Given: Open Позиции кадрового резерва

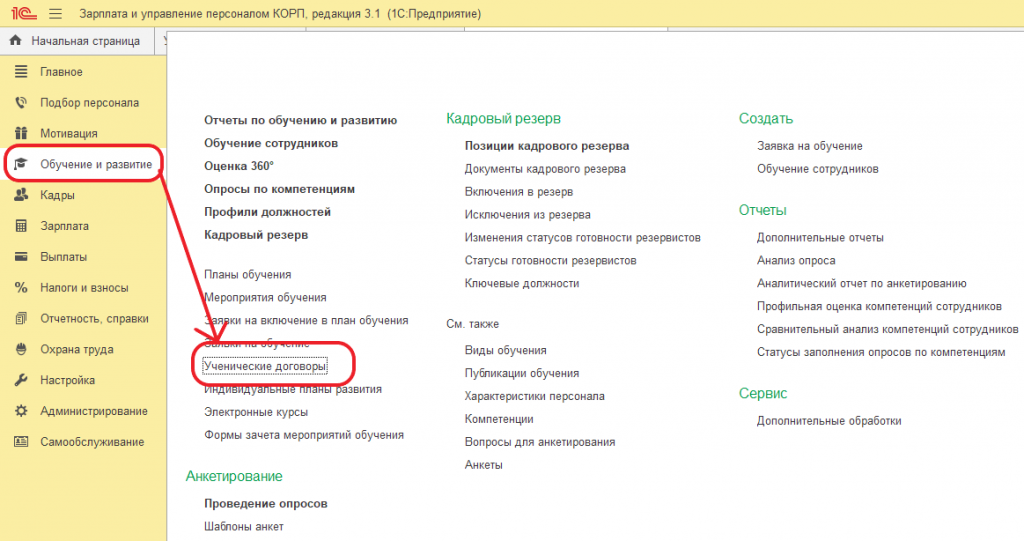Looking at the screenshot, I should (547, 146).
